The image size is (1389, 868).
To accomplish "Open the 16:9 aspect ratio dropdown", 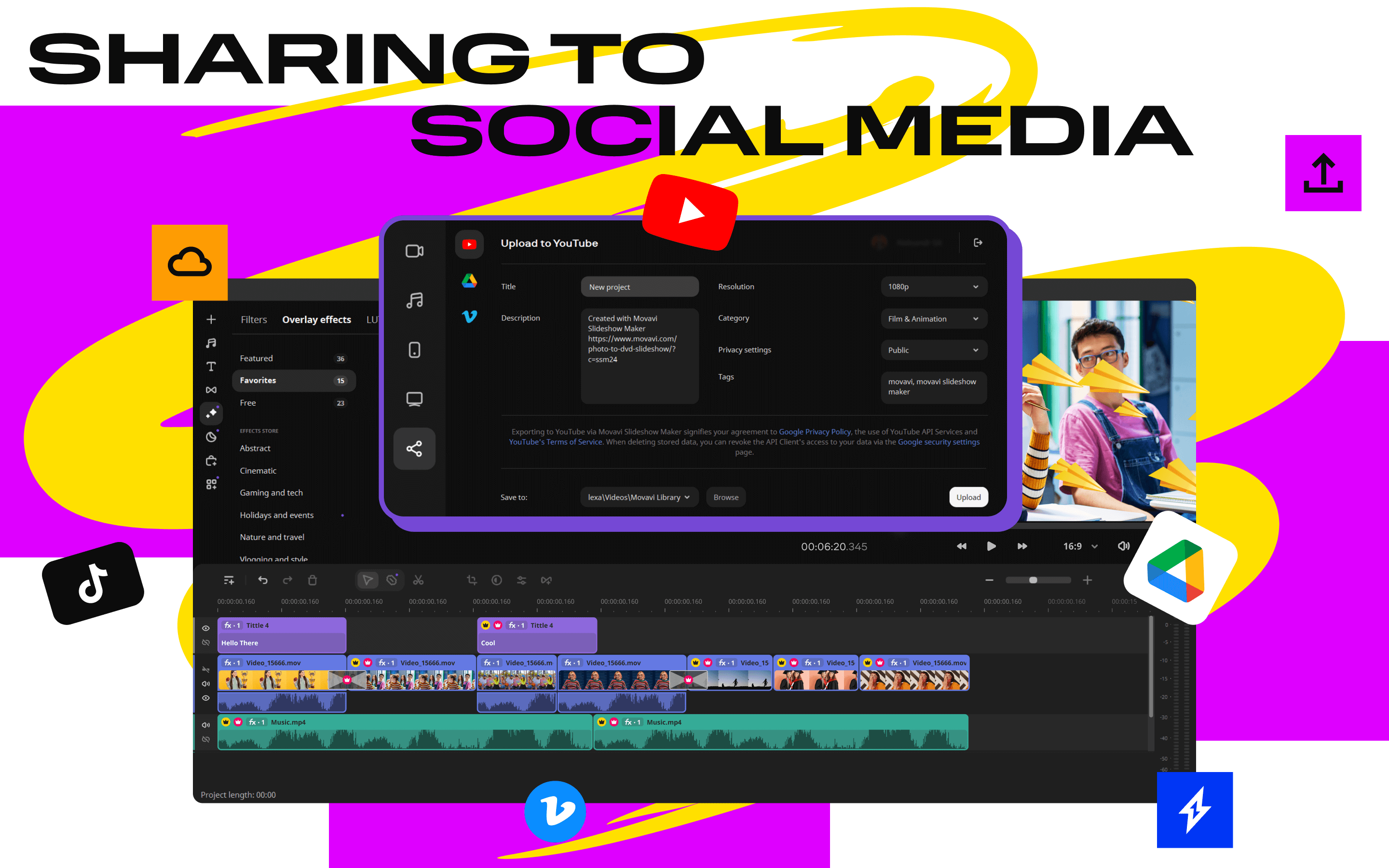I will [1080, 546].
